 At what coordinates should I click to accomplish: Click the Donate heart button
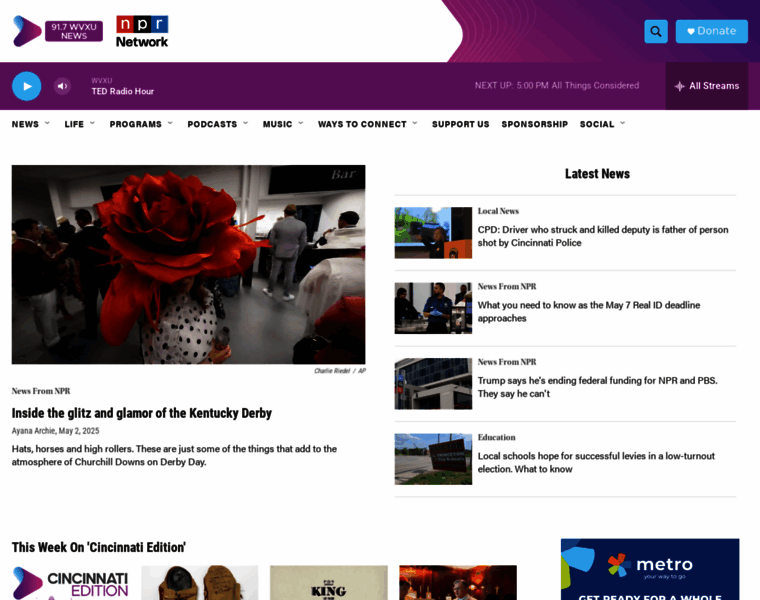pos(712,32)
